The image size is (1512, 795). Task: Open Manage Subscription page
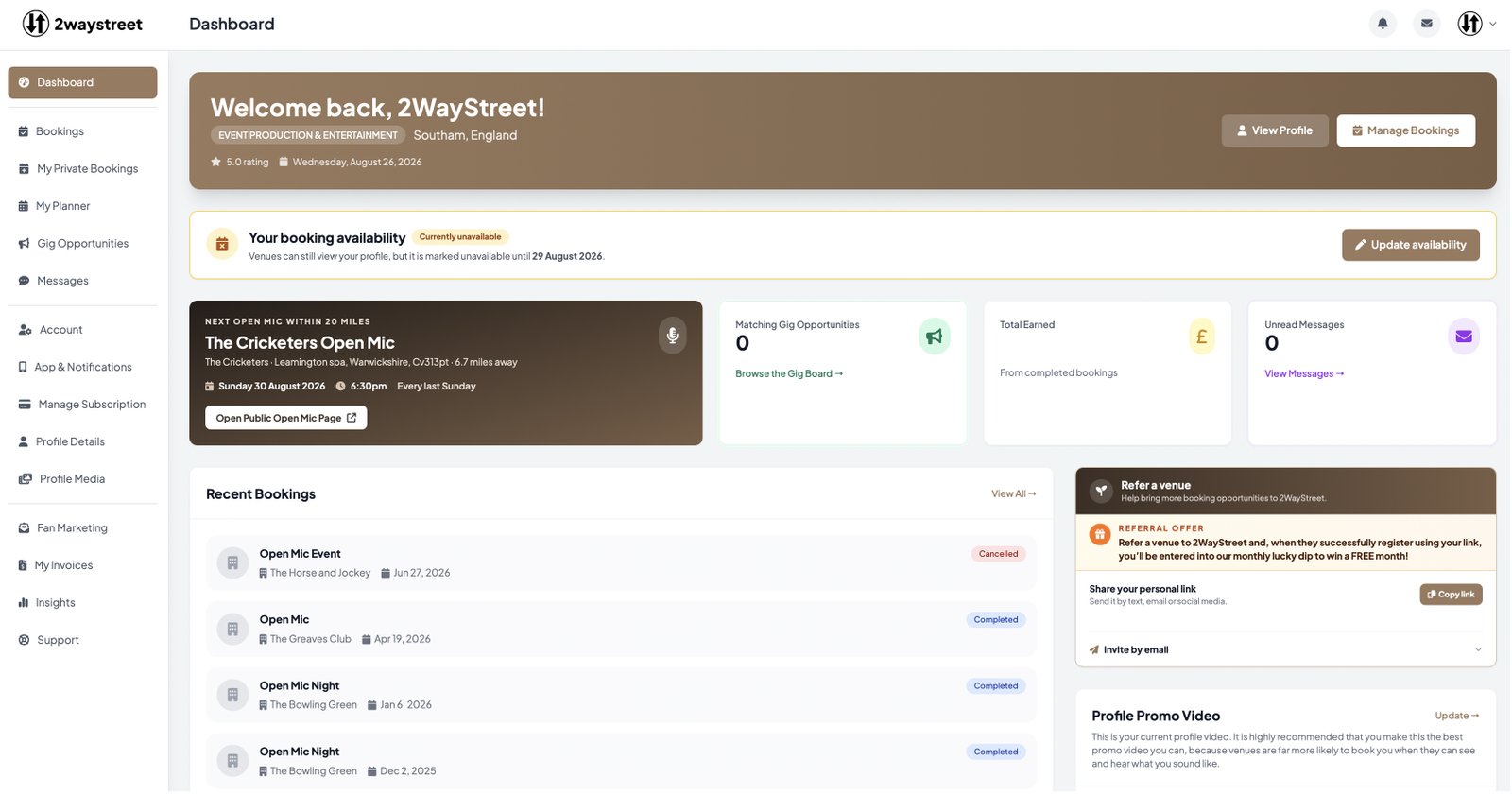point(82,405)
